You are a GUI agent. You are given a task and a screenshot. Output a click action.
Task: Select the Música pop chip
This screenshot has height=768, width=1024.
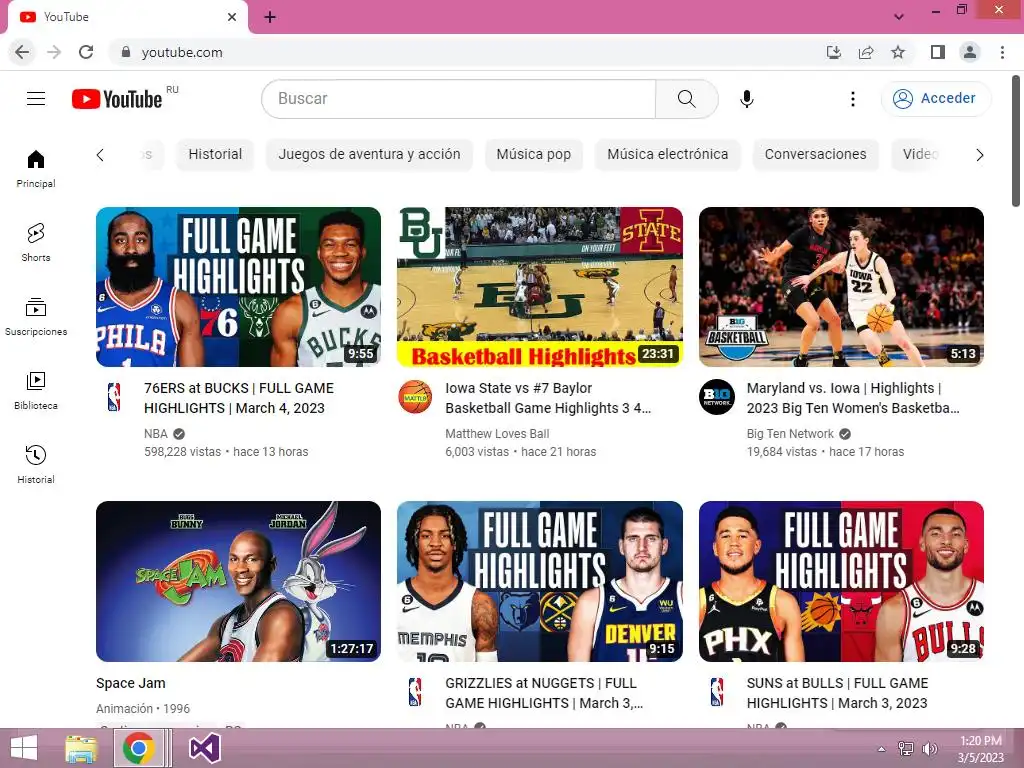(x=534, y=155)
